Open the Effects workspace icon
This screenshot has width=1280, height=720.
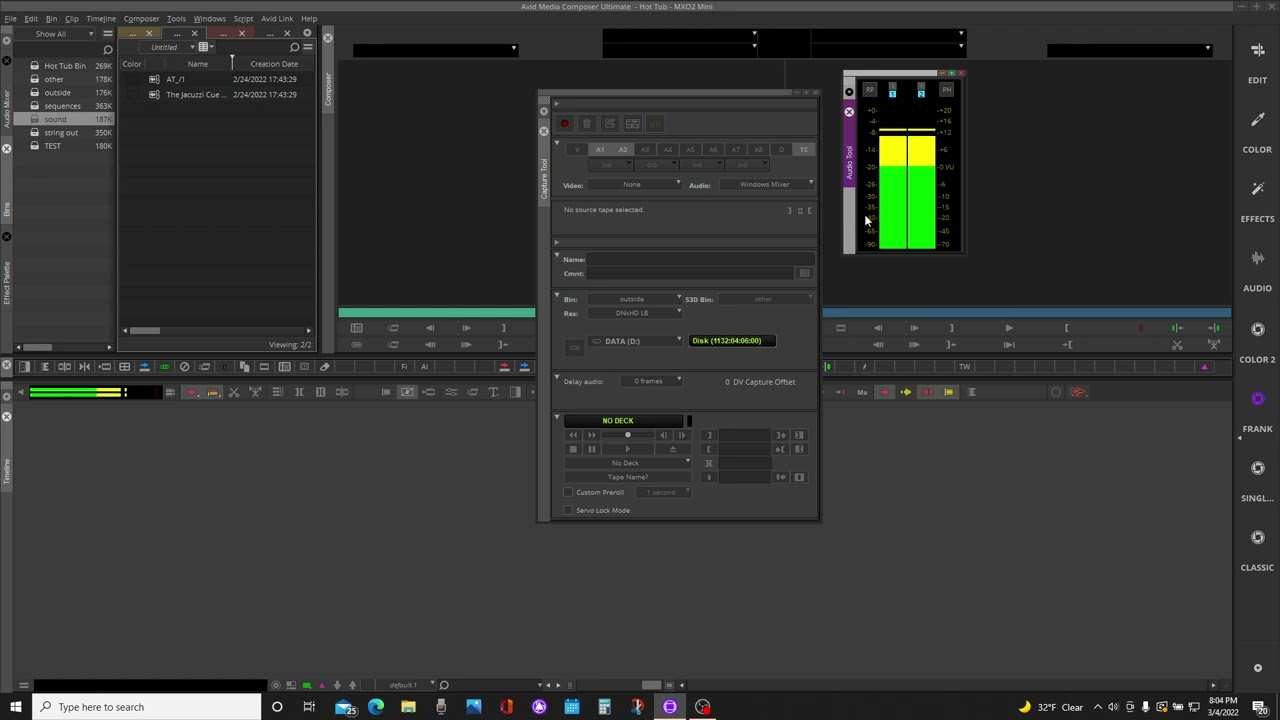click(x=1257, y=189)
